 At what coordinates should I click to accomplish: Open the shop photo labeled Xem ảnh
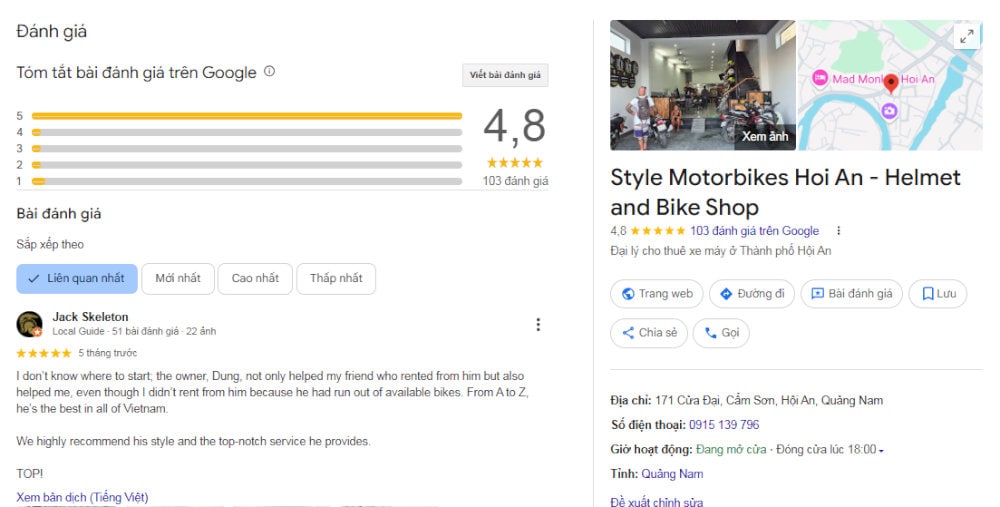(703, 85)
